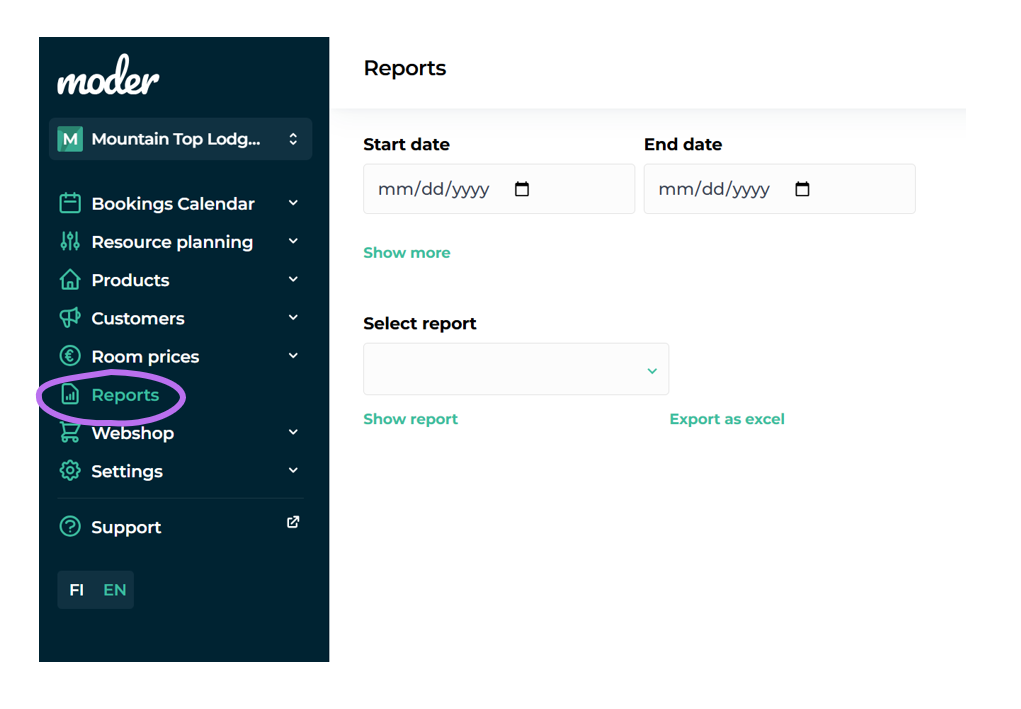Click the Show report link
Viewport: 1021px width, 709px height.
[410, 419]
